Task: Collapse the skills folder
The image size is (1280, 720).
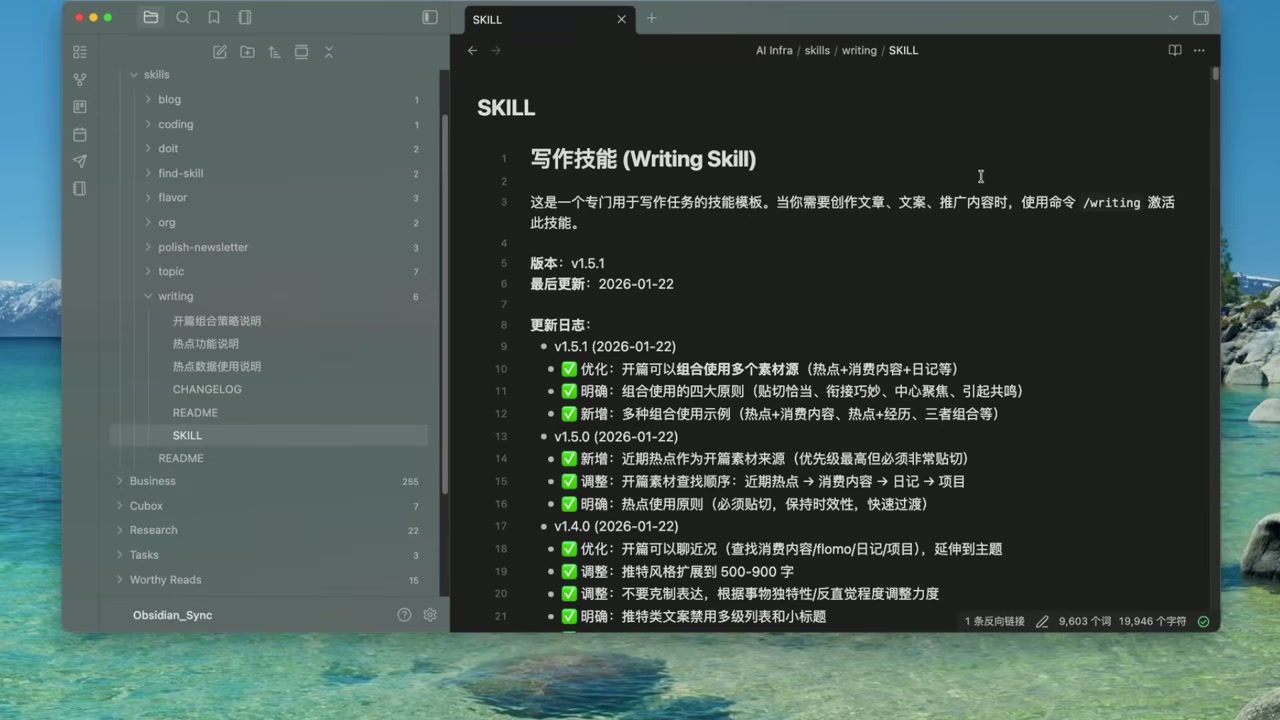Action: click(x=134, y=74)
